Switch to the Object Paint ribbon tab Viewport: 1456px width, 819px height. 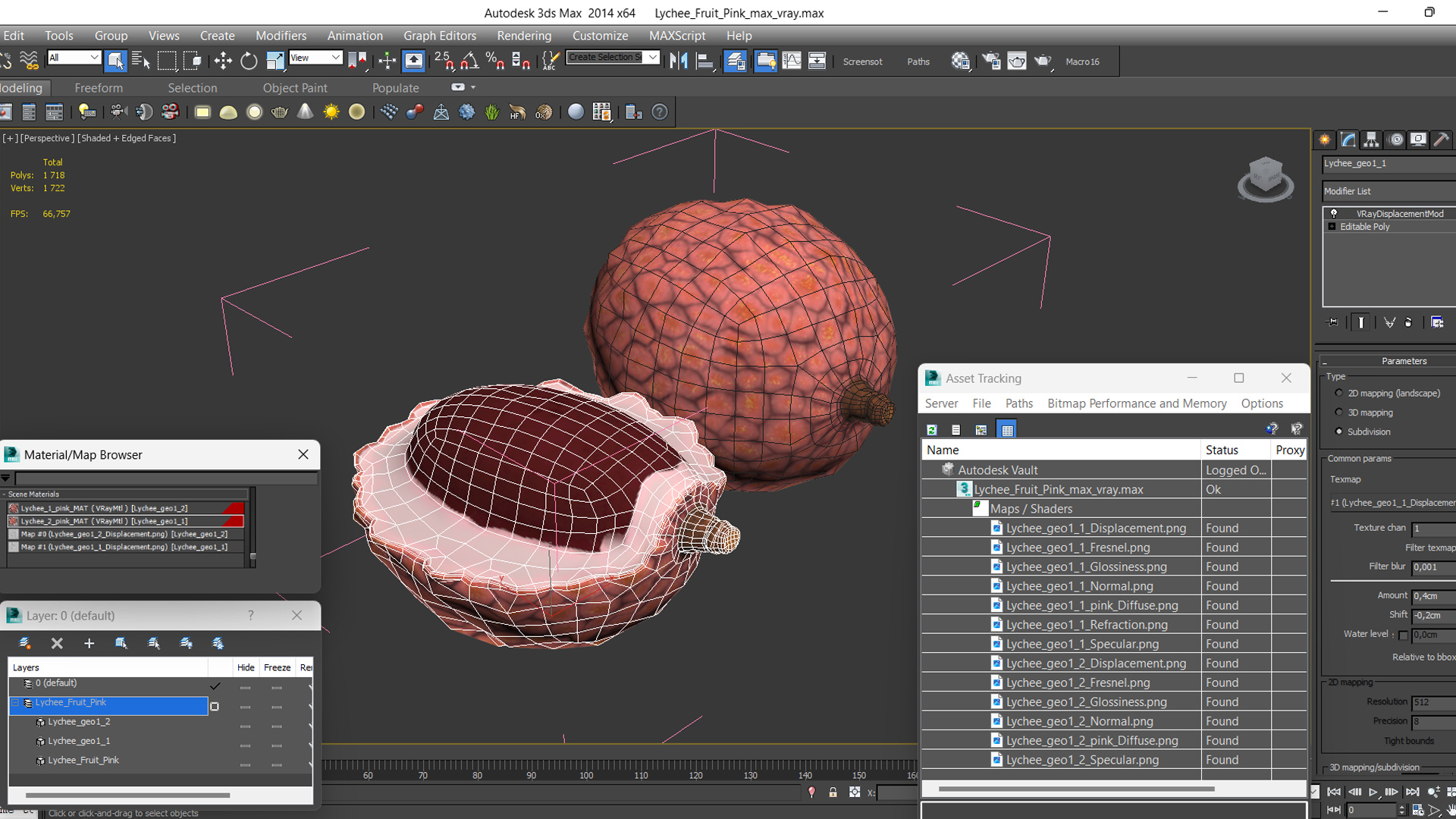[x=295, y=88]
